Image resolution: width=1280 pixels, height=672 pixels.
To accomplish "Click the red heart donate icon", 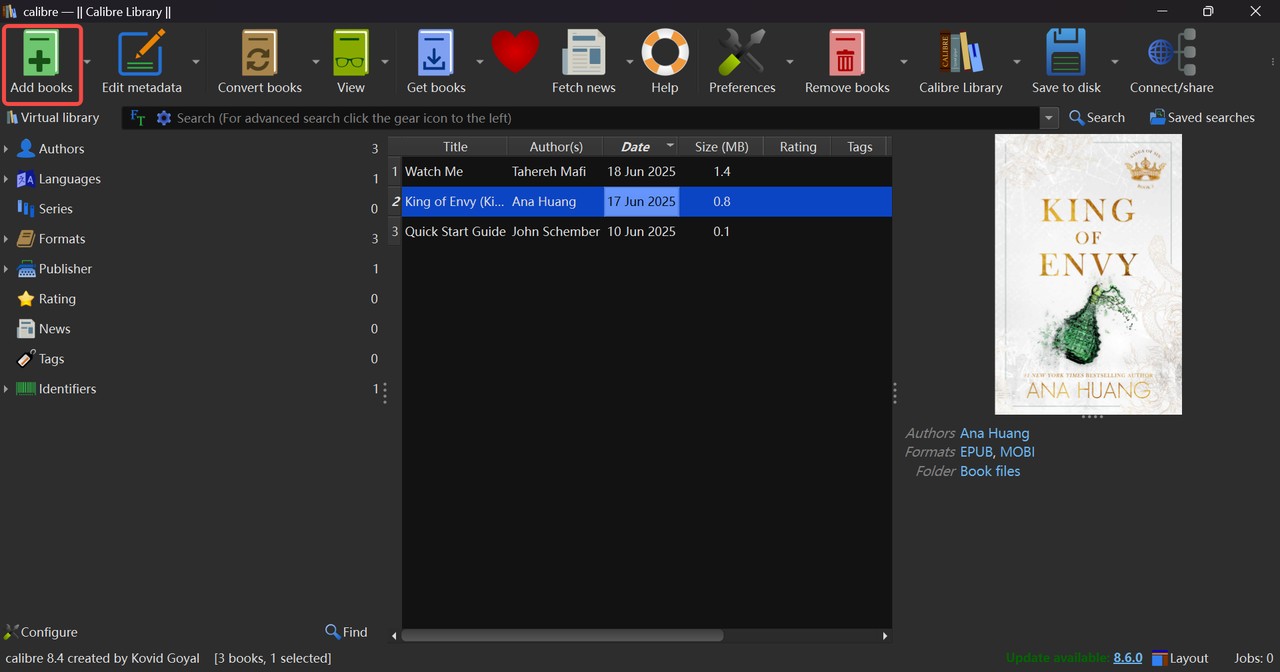I will (516, 52).
